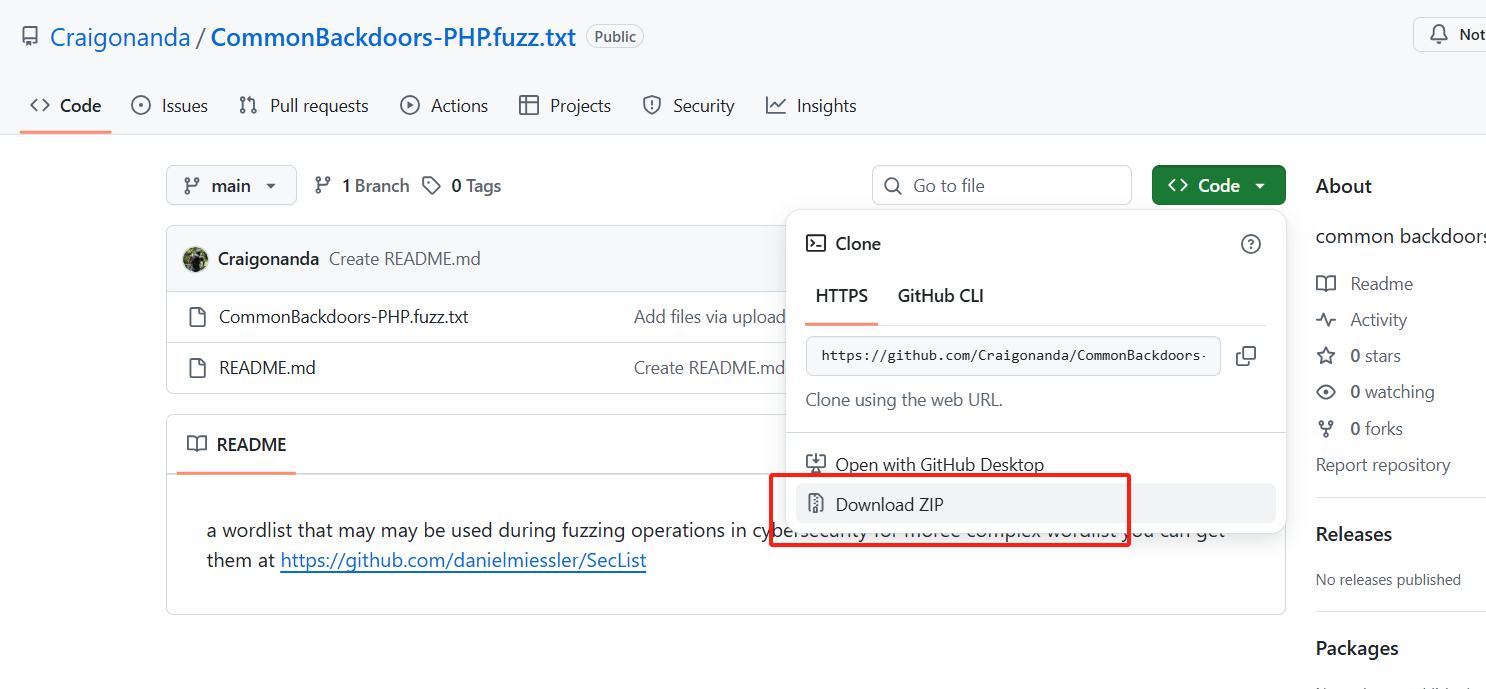
Task: Open the 0 stars link
Action: 1375,356
